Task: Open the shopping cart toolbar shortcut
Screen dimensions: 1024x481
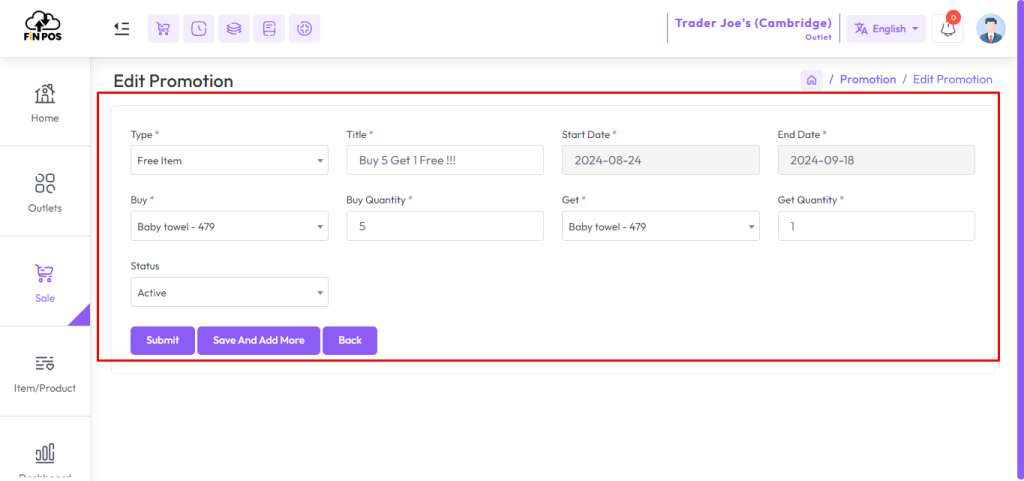Action: (163, 29)
